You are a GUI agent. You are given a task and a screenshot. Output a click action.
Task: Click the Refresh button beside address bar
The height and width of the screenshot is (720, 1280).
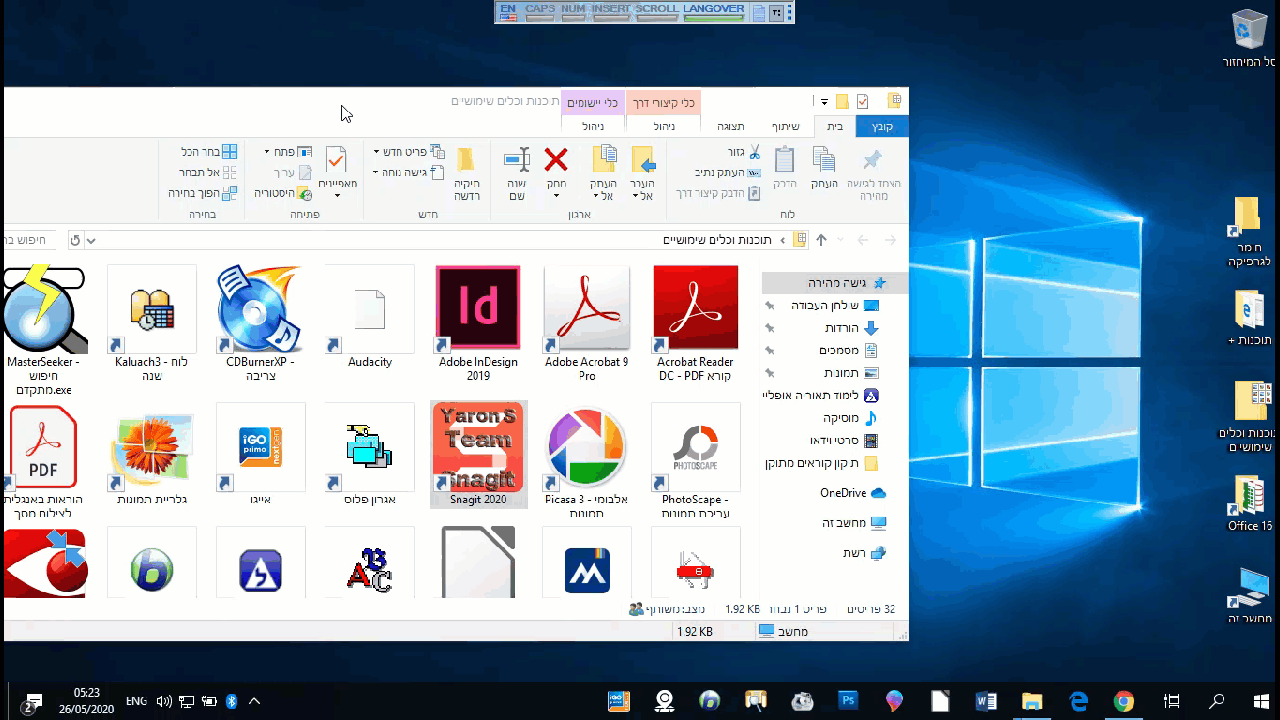75,240
